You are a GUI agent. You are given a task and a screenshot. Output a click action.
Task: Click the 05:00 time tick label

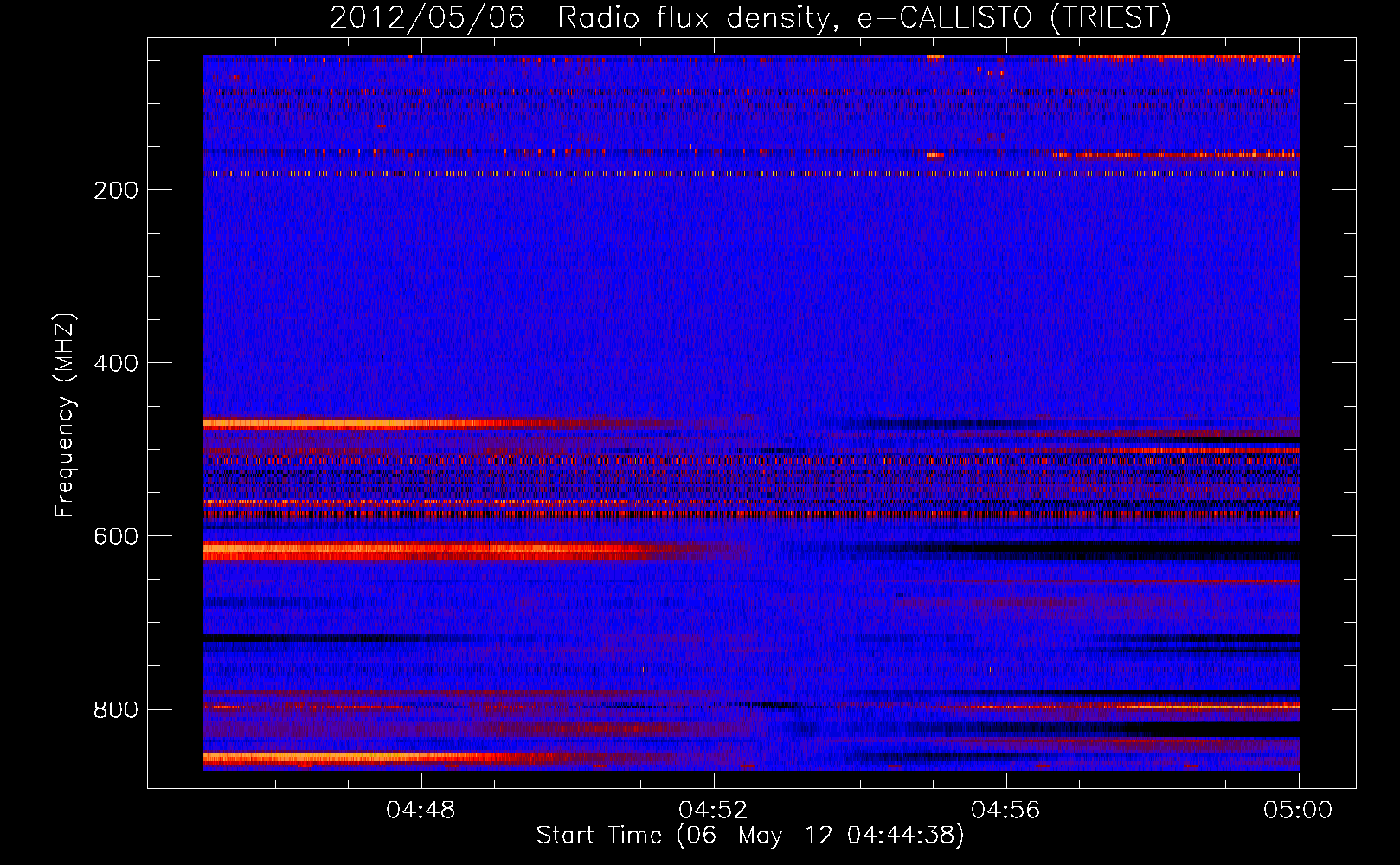(1298, 811)
